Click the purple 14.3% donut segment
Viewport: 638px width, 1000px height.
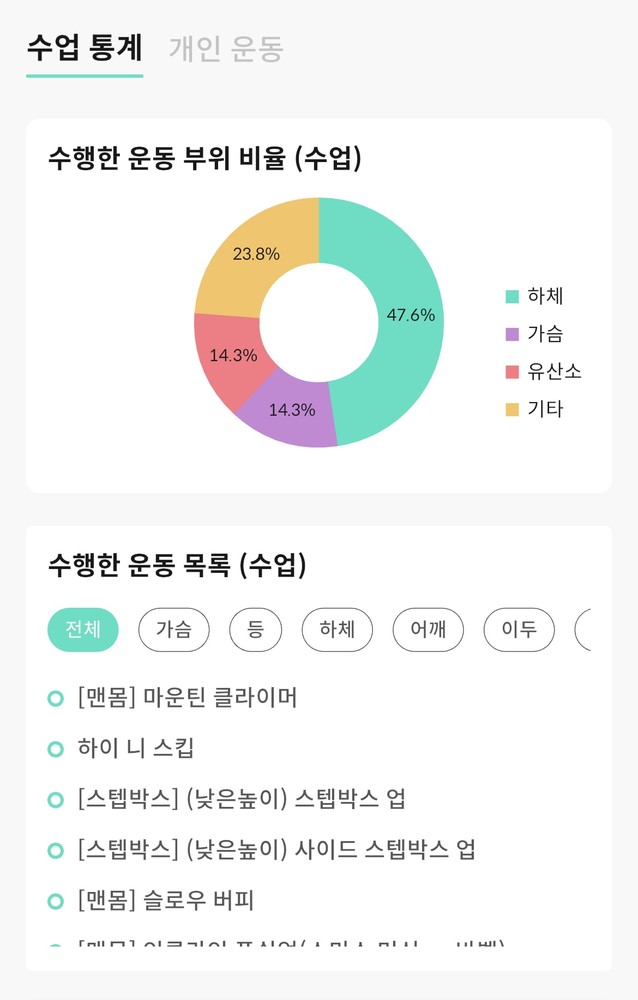[x=291, y=410]
